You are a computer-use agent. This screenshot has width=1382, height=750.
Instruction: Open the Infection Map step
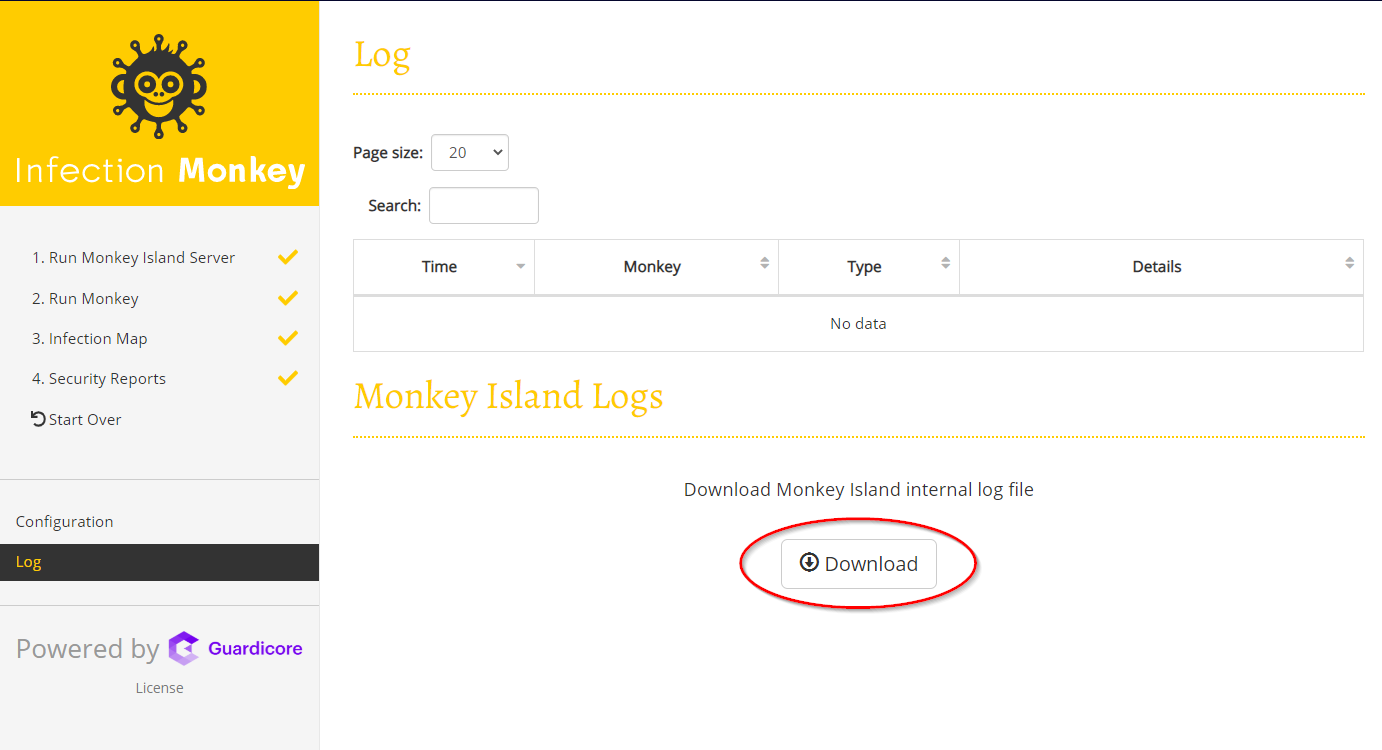[x=98, y=339]
